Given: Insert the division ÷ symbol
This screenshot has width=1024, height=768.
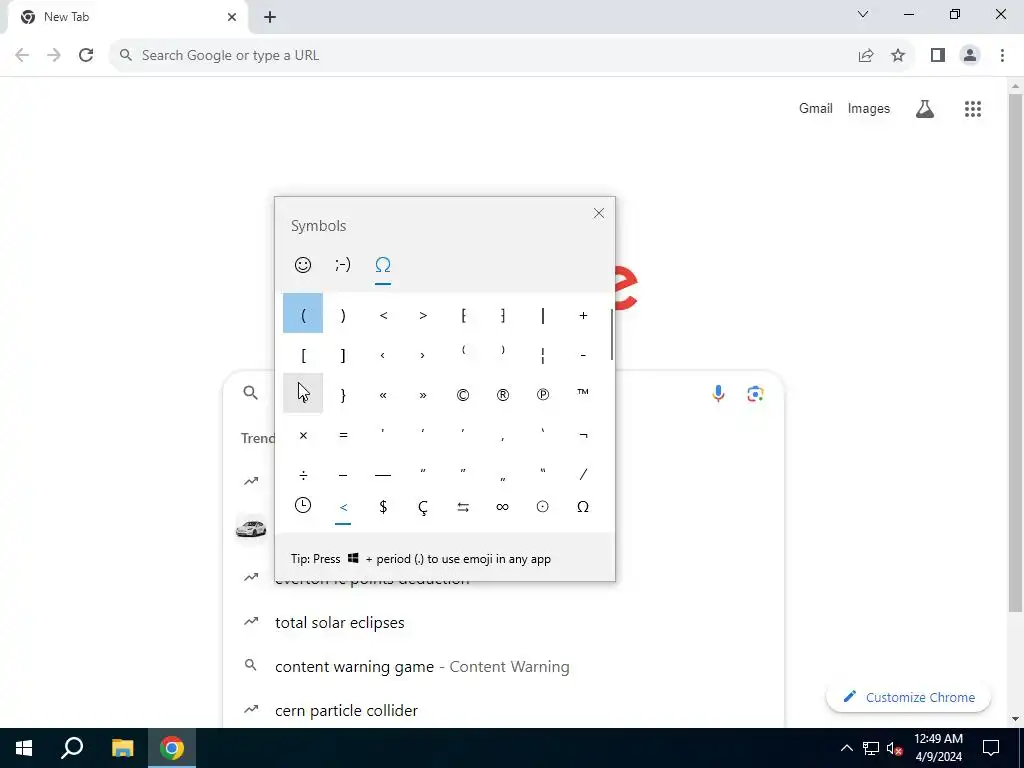Looking at the screenshot, I should 303,474.
